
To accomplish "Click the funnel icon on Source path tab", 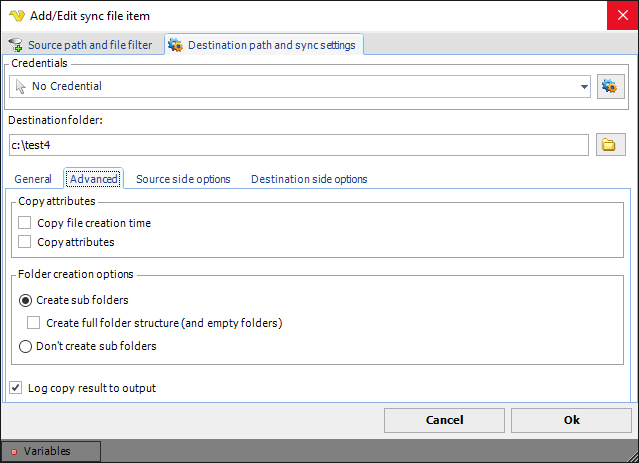I will click(x=15, y=45).
